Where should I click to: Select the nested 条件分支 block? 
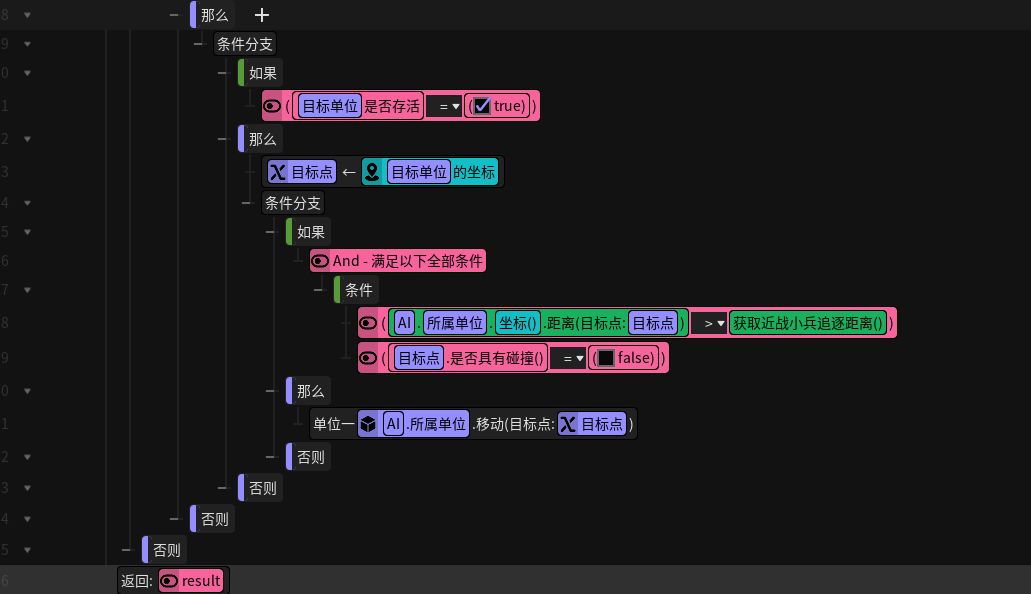(x=293, y=203)
